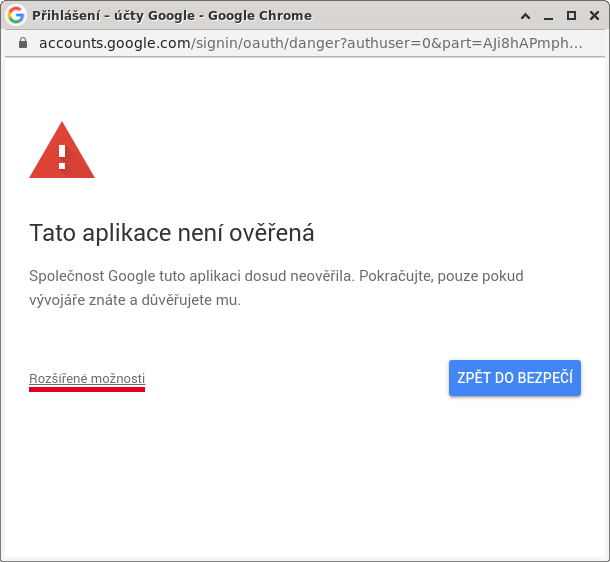Roll up the window with the caret
This screenshot has height=562, width=610.
[x=525, y=16]
